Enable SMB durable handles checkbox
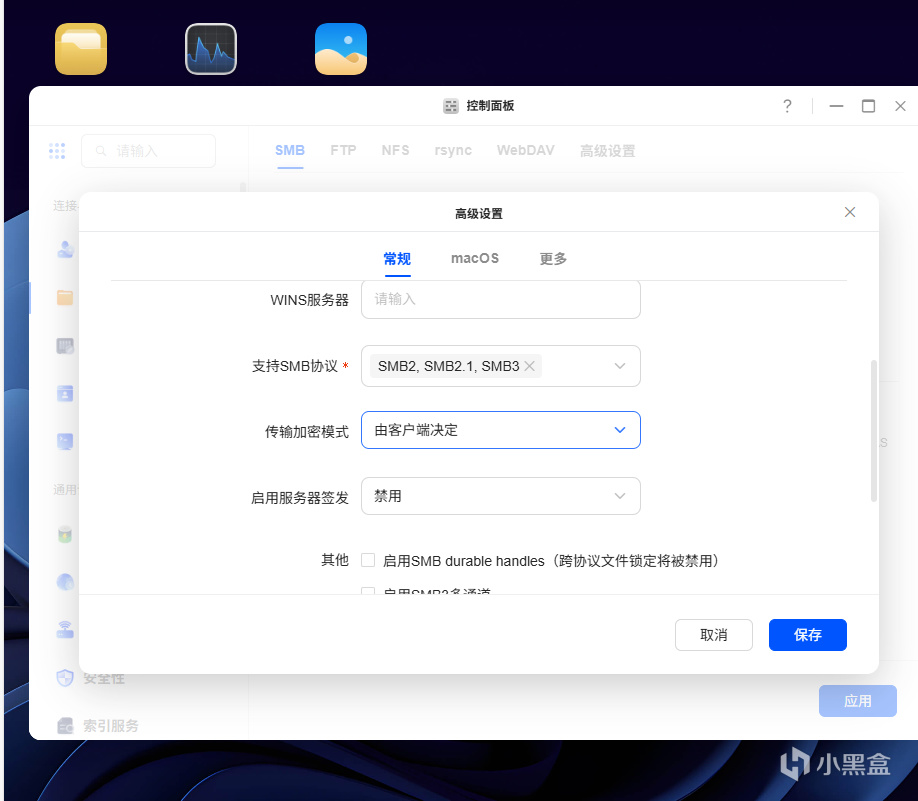 click(x=368, y=560)
